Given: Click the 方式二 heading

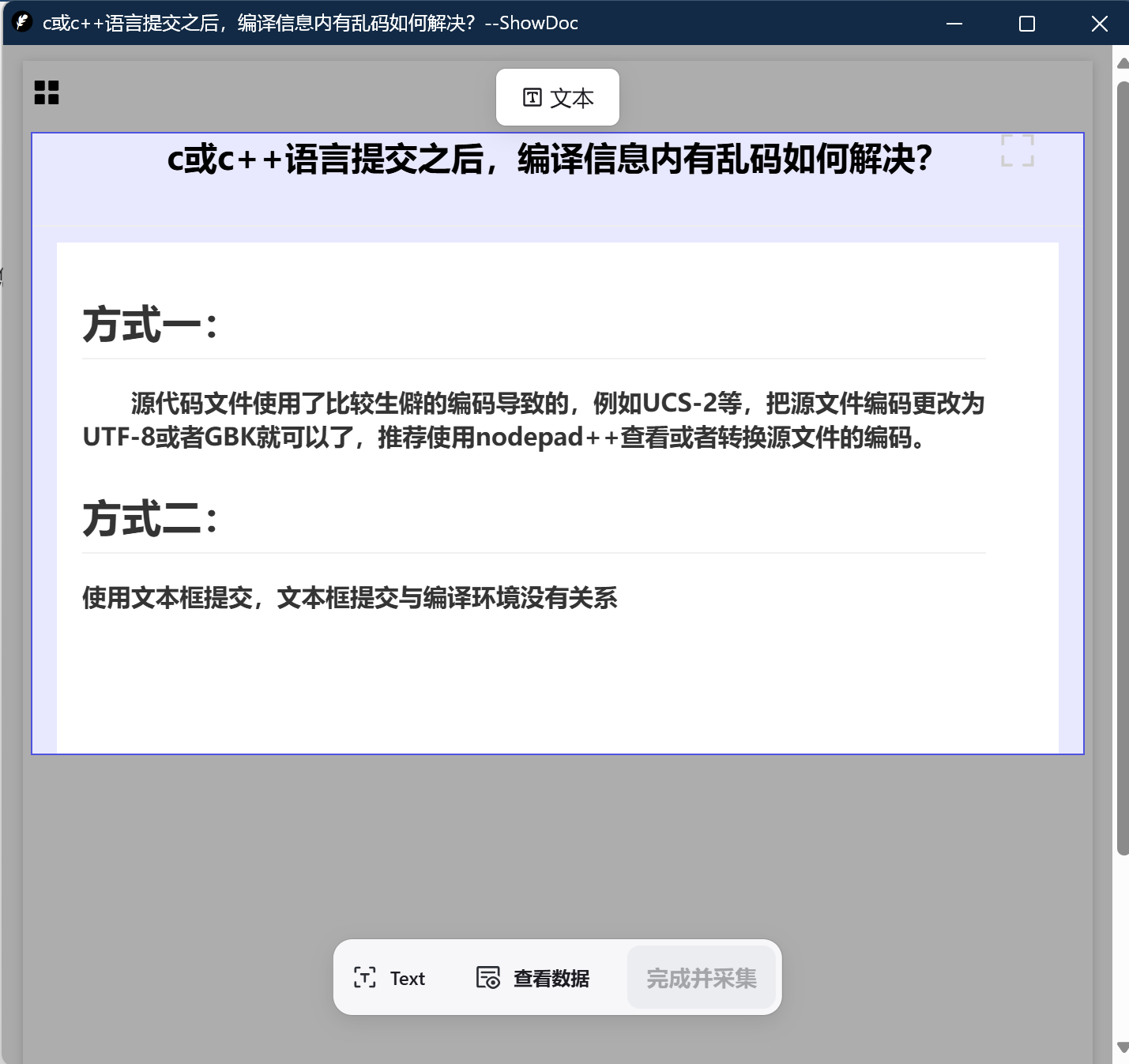Looking at the screenshot, I should 150,519.
